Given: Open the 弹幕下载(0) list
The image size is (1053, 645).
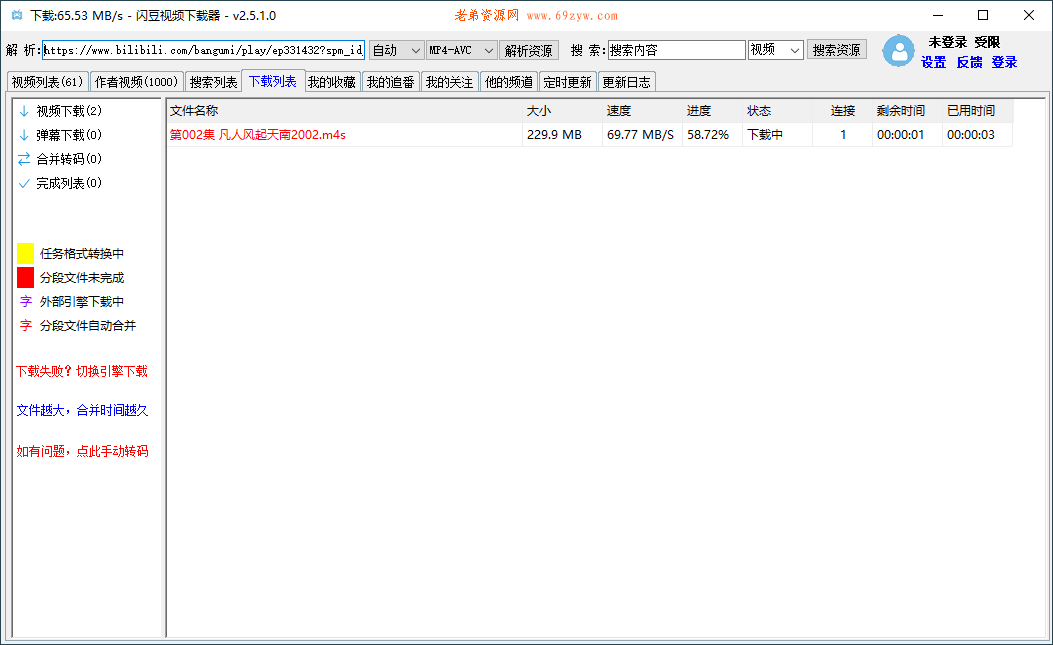Looking at the screenshot, I should pyautogui.click(x=69, y=135).
